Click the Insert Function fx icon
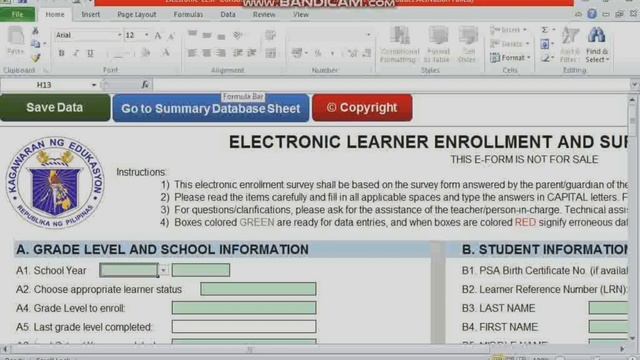Image resolution: width=640 pixels, height=360 pixels. tap(145, 84)
